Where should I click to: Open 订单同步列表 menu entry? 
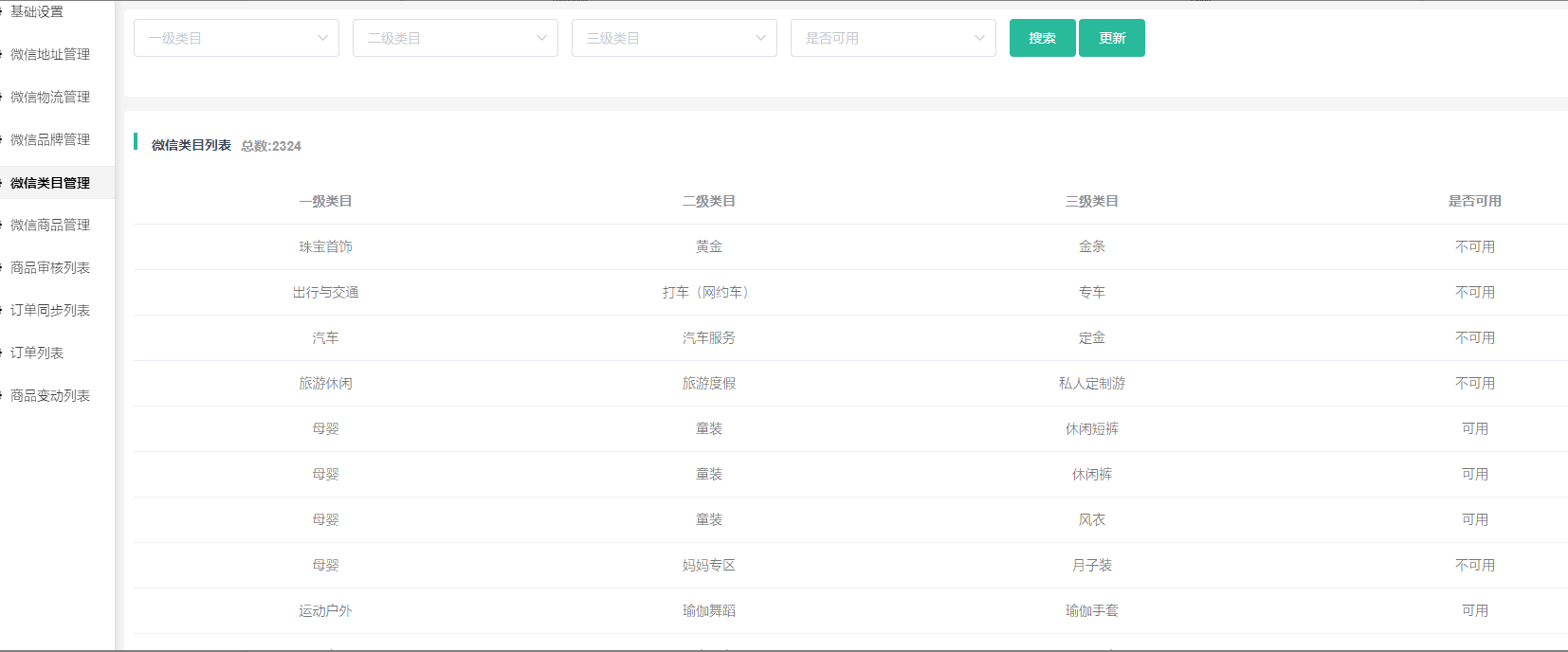[50, 310]
